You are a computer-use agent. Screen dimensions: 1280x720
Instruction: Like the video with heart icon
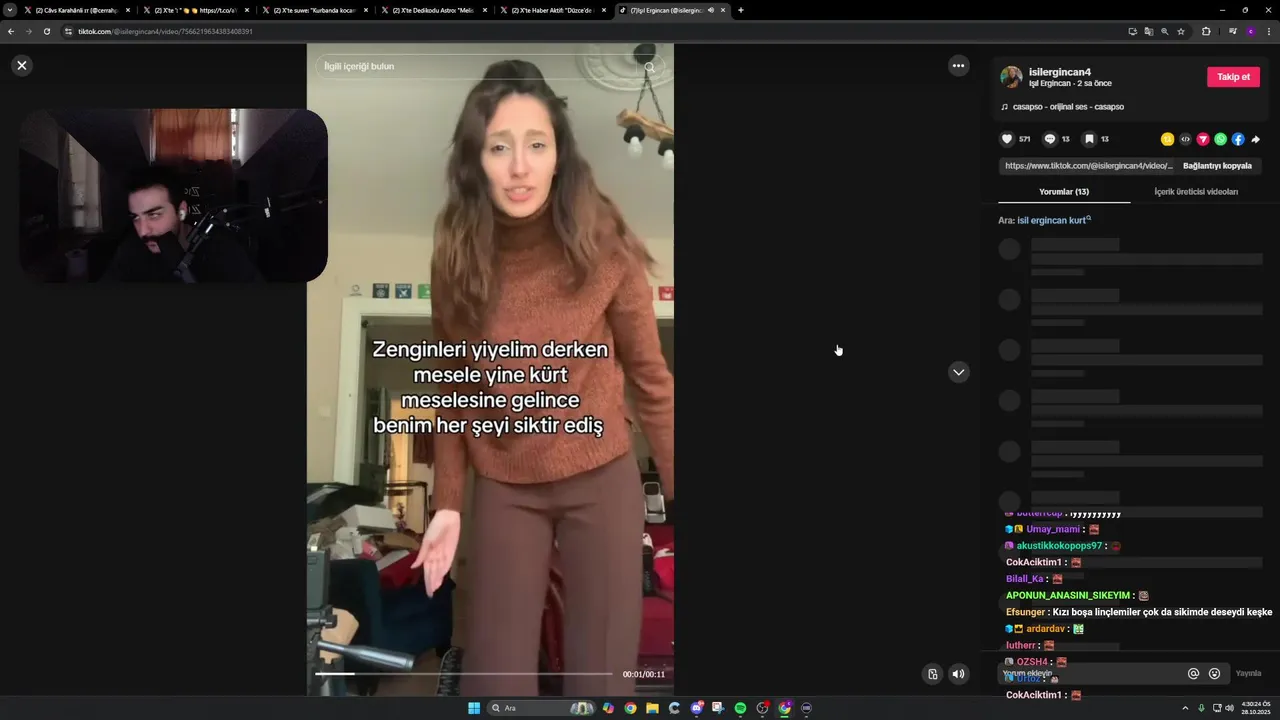[x=1007, y=139]
